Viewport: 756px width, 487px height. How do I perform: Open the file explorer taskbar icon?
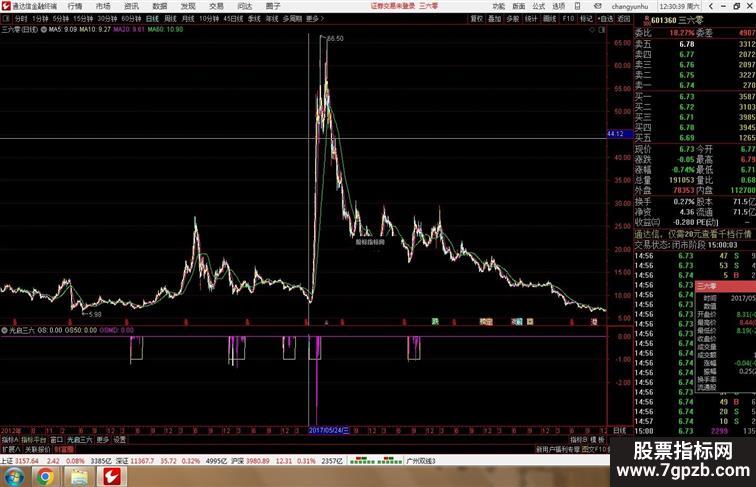[x=79, y=477]
